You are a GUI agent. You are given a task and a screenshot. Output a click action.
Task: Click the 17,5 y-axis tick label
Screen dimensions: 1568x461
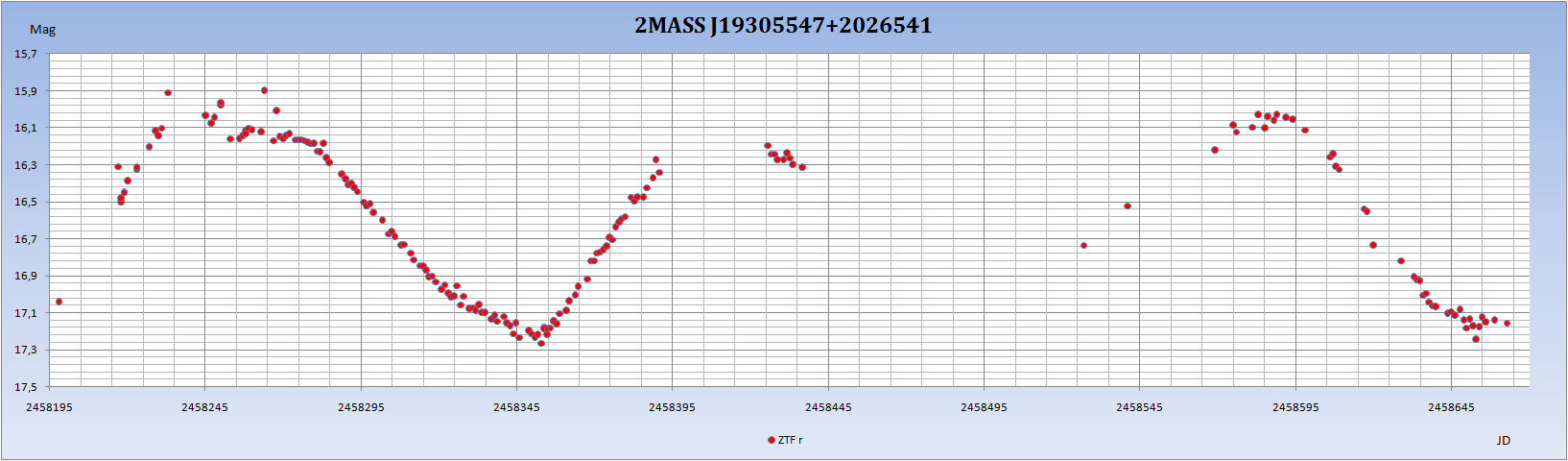[x=26, y=387]
